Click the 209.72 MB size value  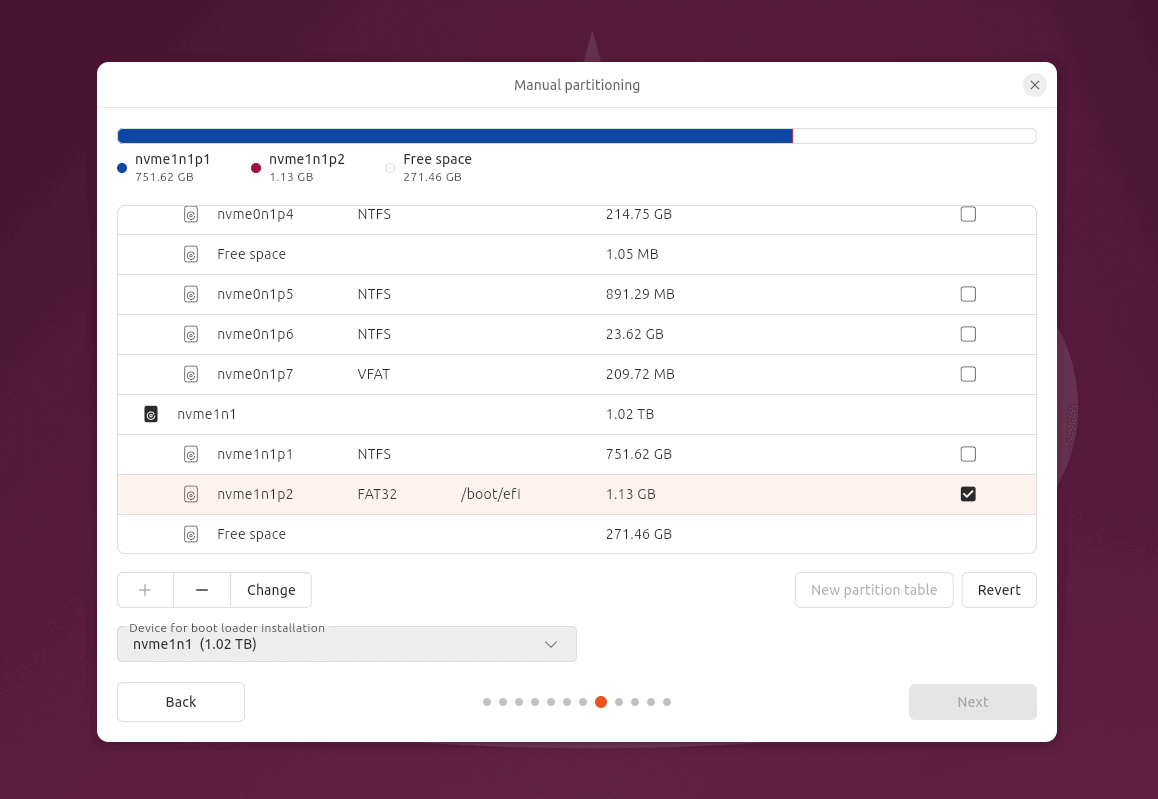tap(640, 374)
